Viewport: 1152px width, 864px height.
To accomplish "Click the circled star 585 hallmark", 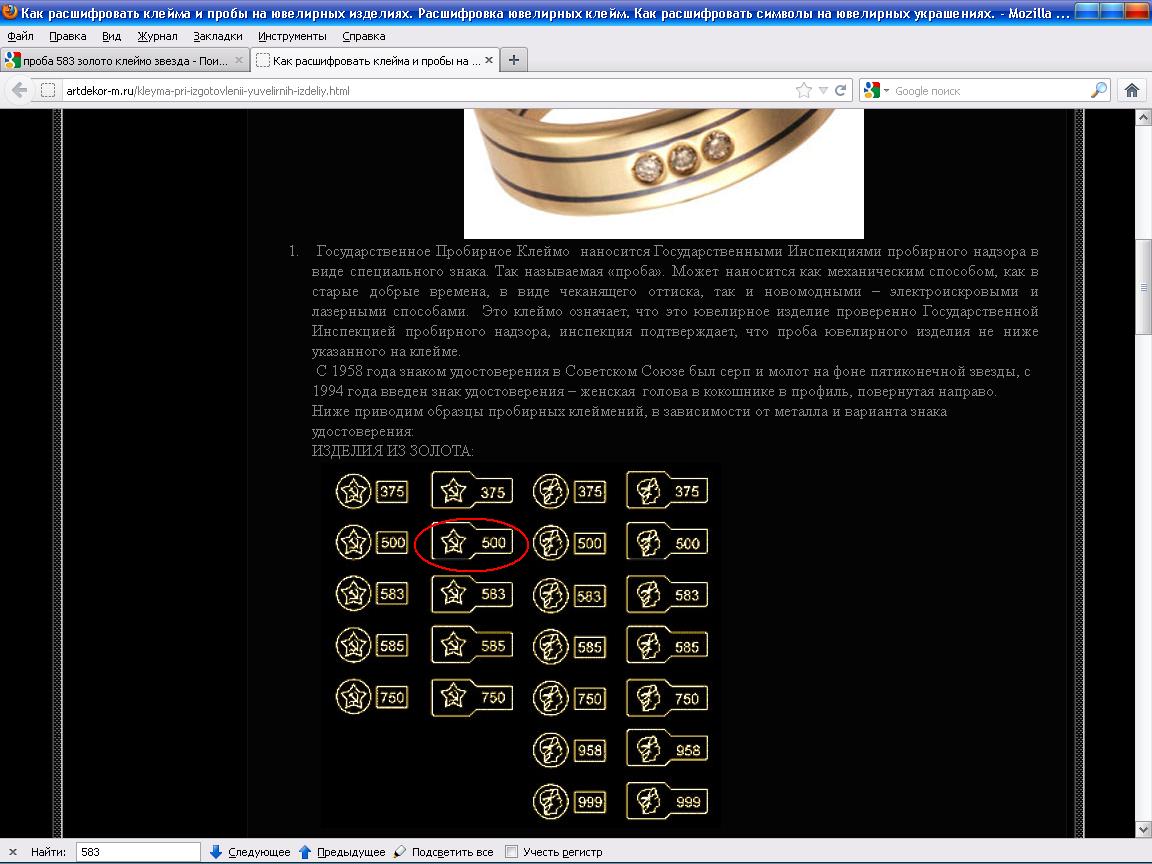I will (372, 646).
